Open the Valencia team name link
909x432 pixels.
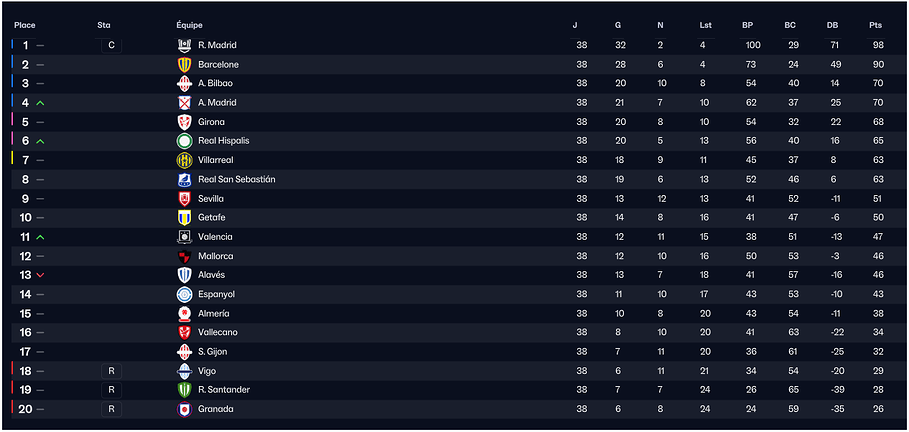tap(215, 237)
